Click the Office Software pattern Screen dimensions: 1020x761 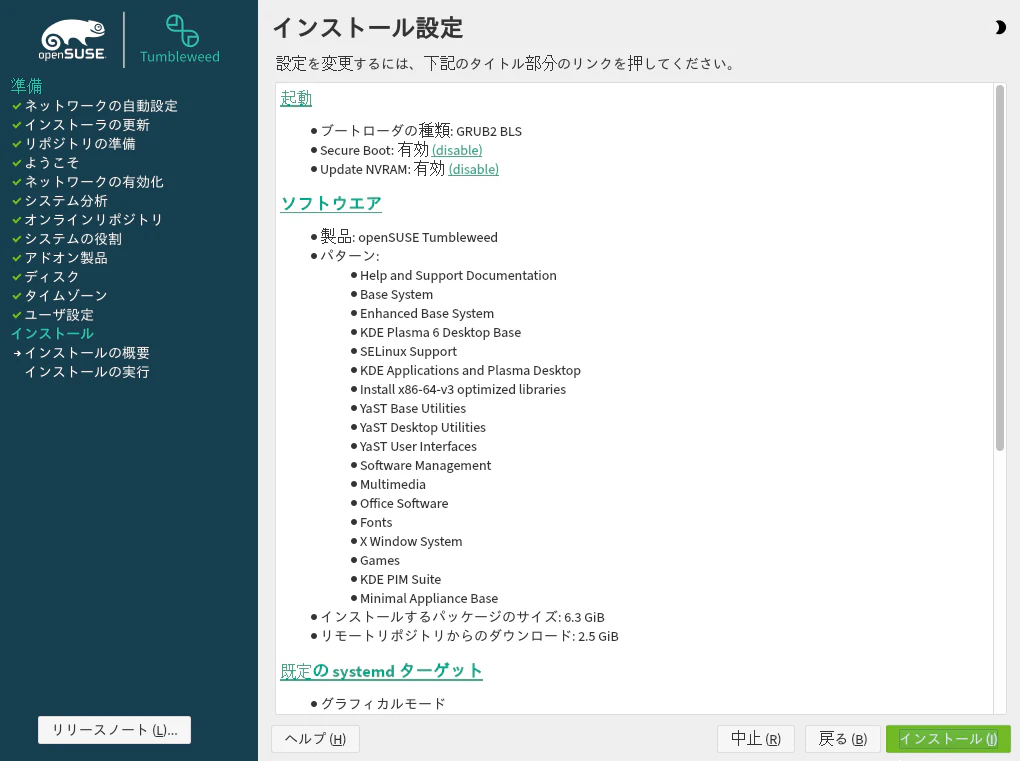pyautogui.click(x=404, y=503)
